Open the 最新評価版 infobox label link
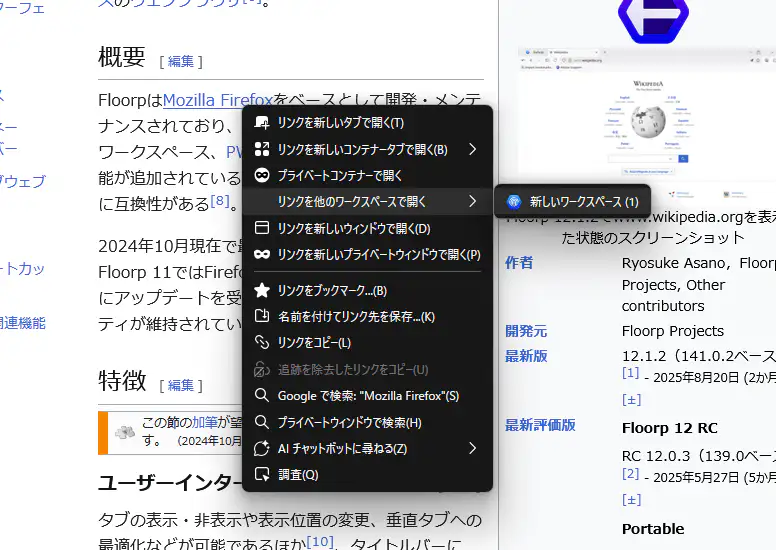776x550 pixels. 540,425
